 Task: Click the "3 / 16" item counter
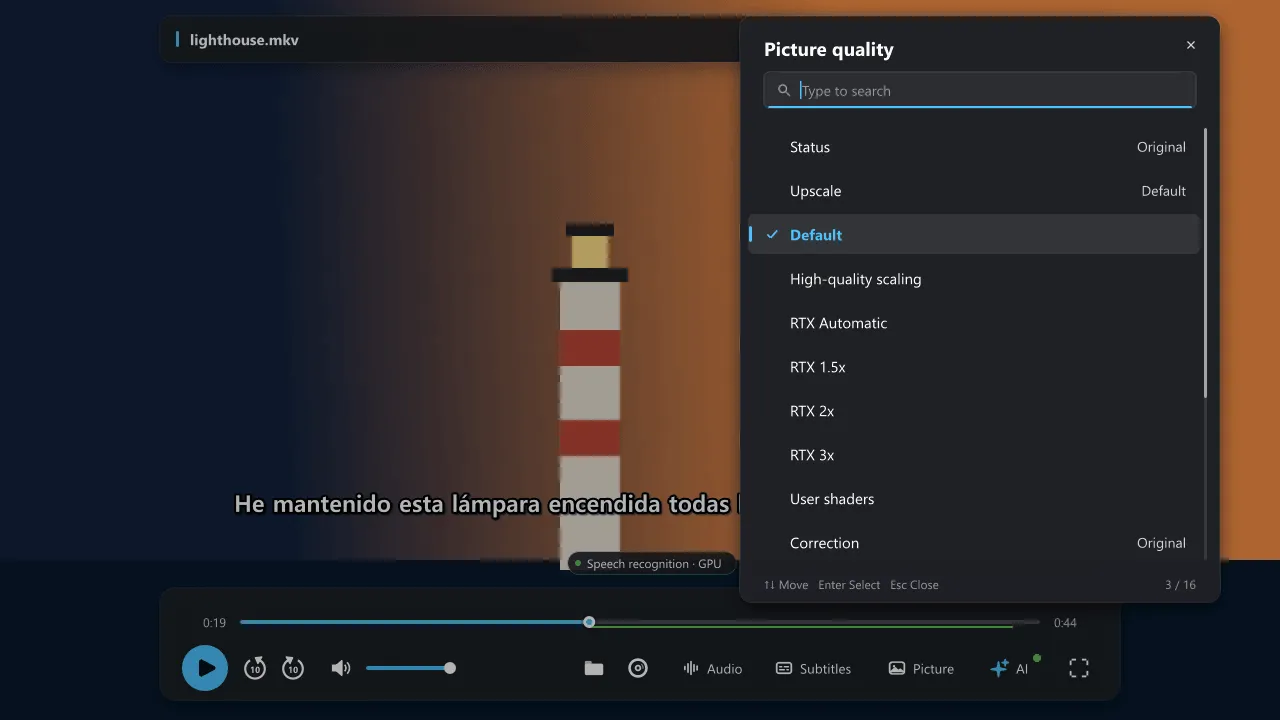point(1180,585)
